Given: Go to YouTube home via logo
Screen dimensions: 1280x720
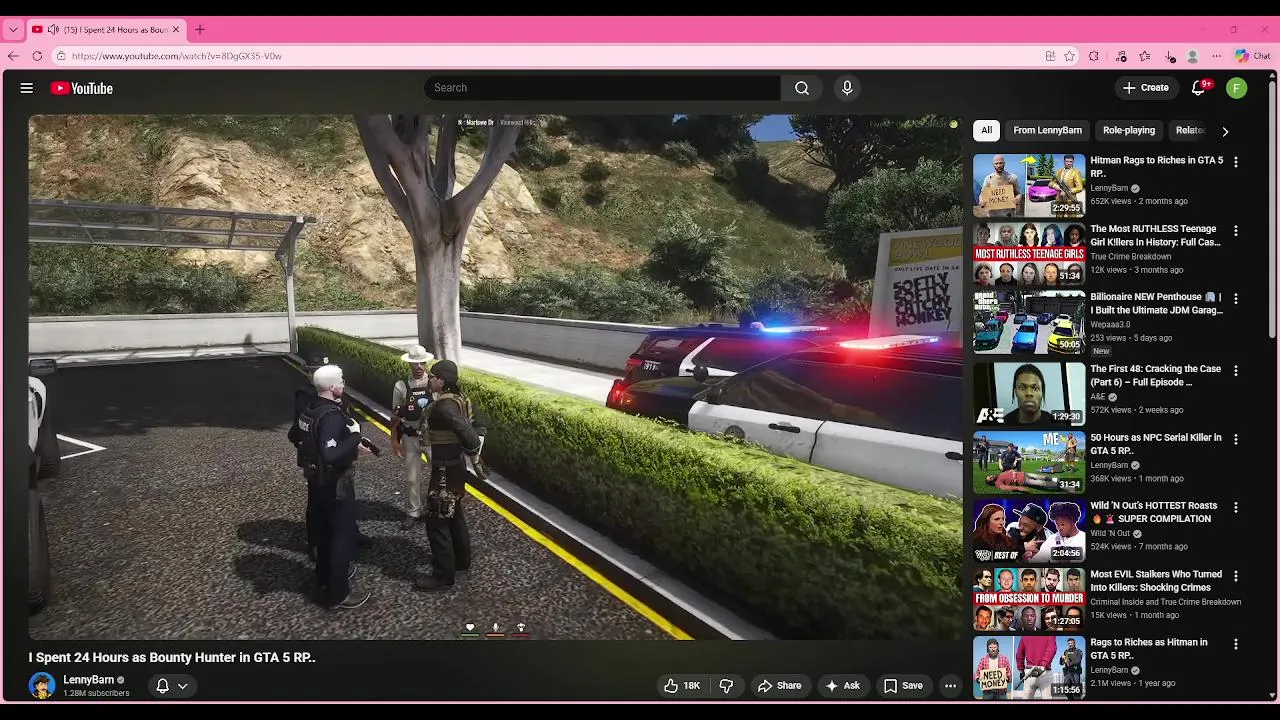Looking at the screenshot, I should (82, 88).
